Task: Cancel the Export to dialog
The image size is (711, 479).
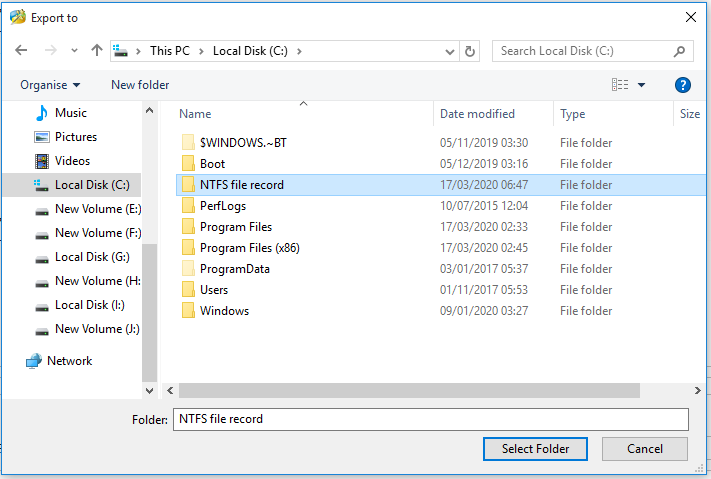Action: tap(644, 449)
